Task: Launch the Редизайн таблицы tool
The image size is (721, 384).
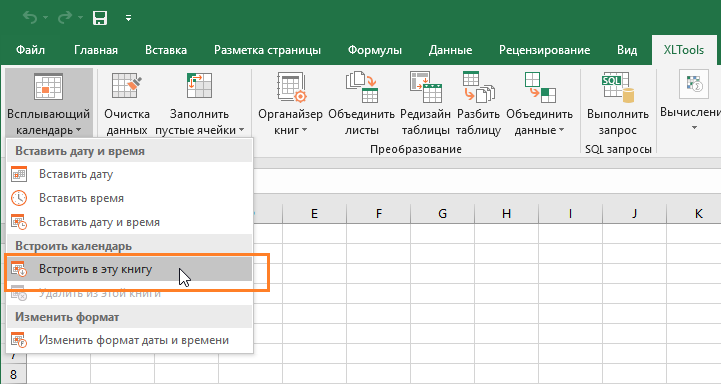Action: 425,103
